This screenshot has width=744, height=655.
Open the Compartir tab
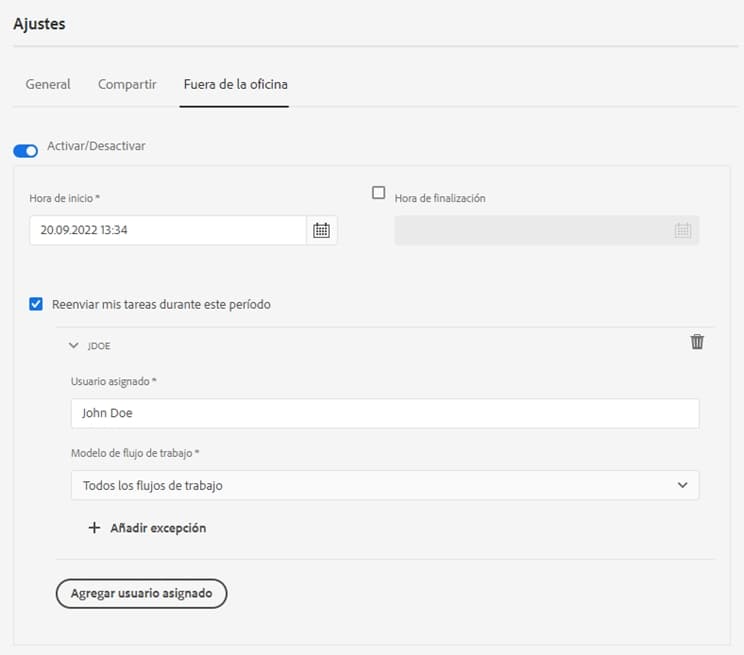(x=127, y=85)
